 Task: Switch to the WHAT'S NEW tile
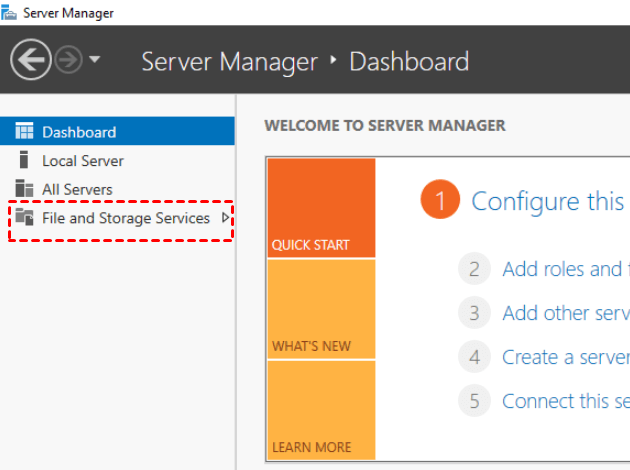(x=321, y=309)
